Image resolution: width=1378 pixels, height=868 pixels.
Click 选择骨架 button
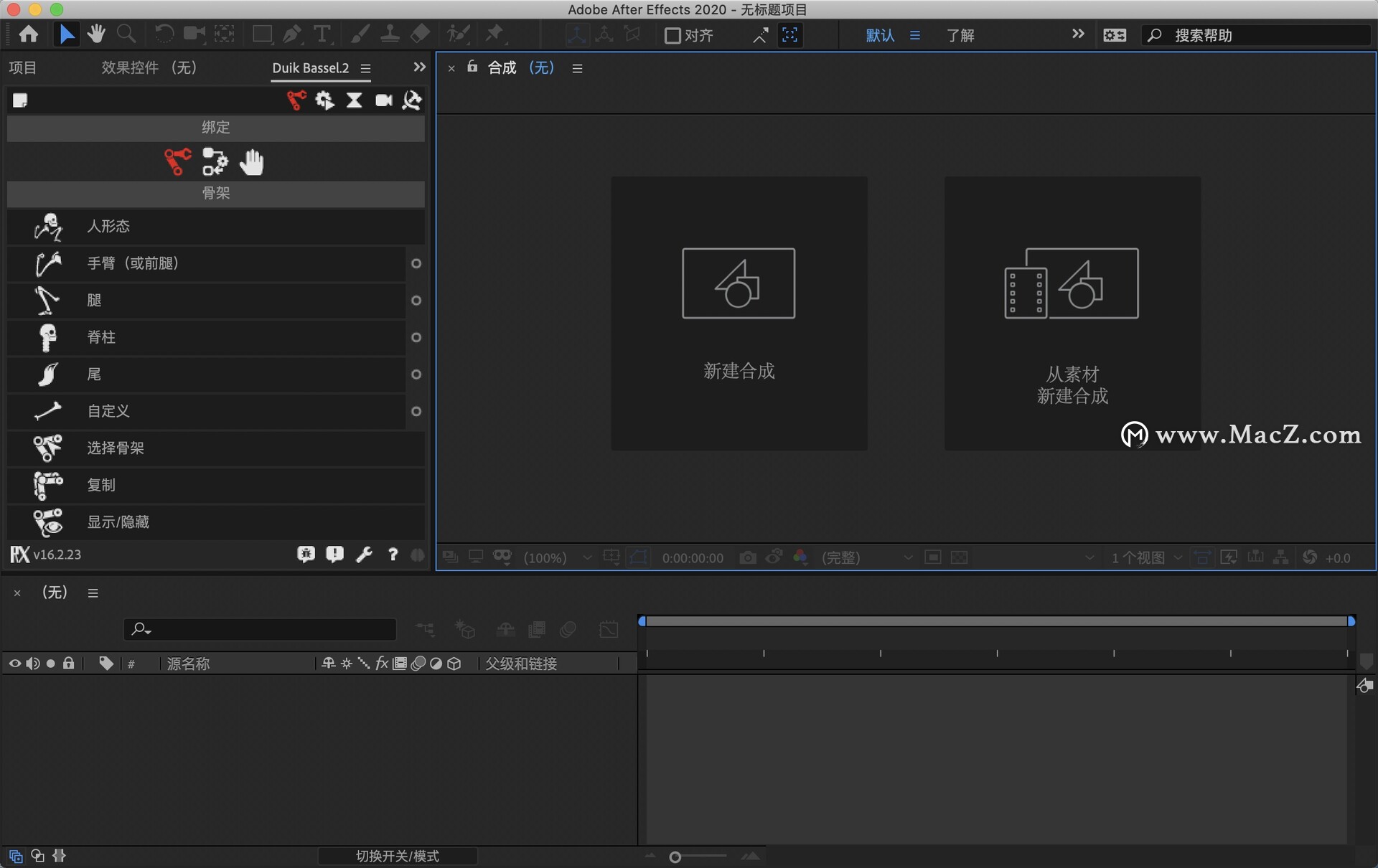pos(216,448)
